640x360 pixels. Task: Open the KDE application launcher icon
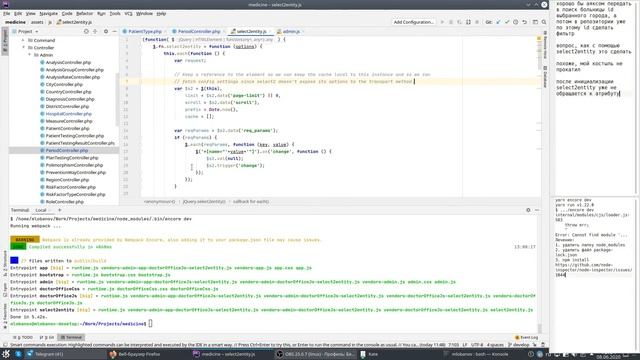(x=6, y=354)
